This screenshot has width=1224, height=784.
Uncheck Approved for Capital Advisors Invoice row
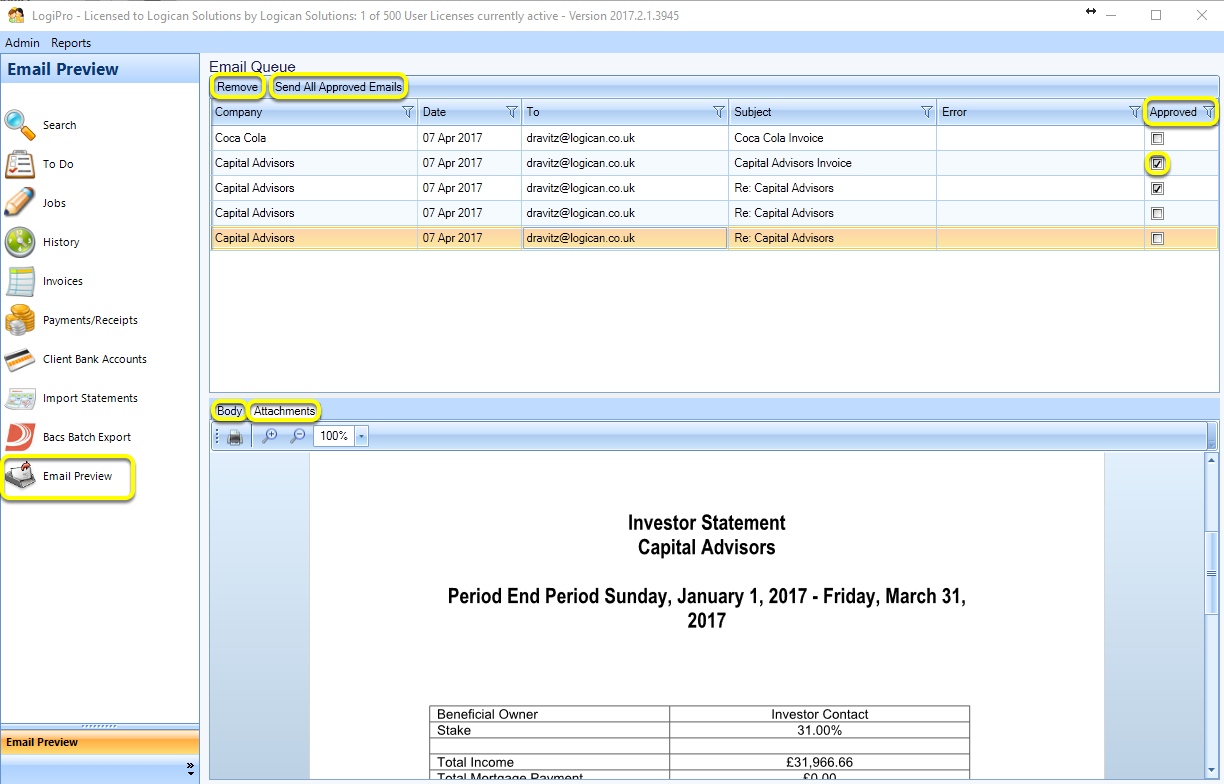tap(1158, 163)
